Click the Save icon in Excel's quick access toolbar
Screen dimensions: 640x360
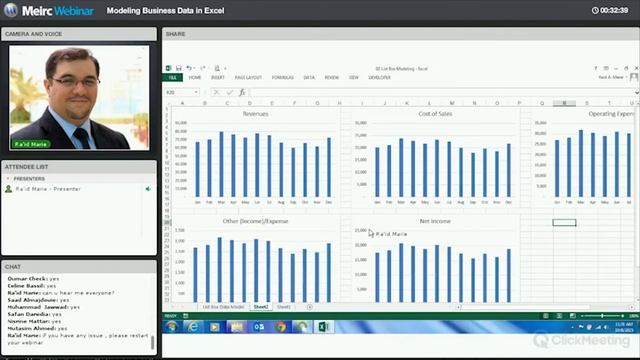(178, 68)
